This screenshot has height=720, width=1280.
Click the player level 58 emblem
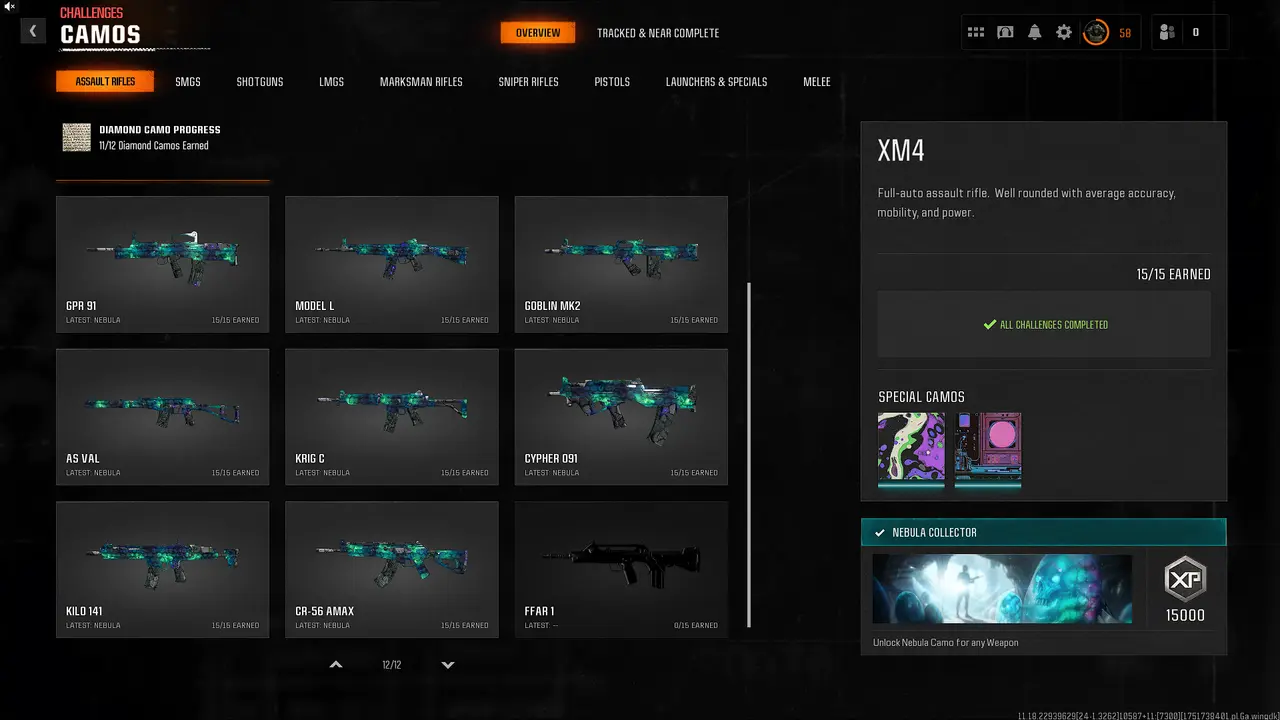coord(1097,33)
